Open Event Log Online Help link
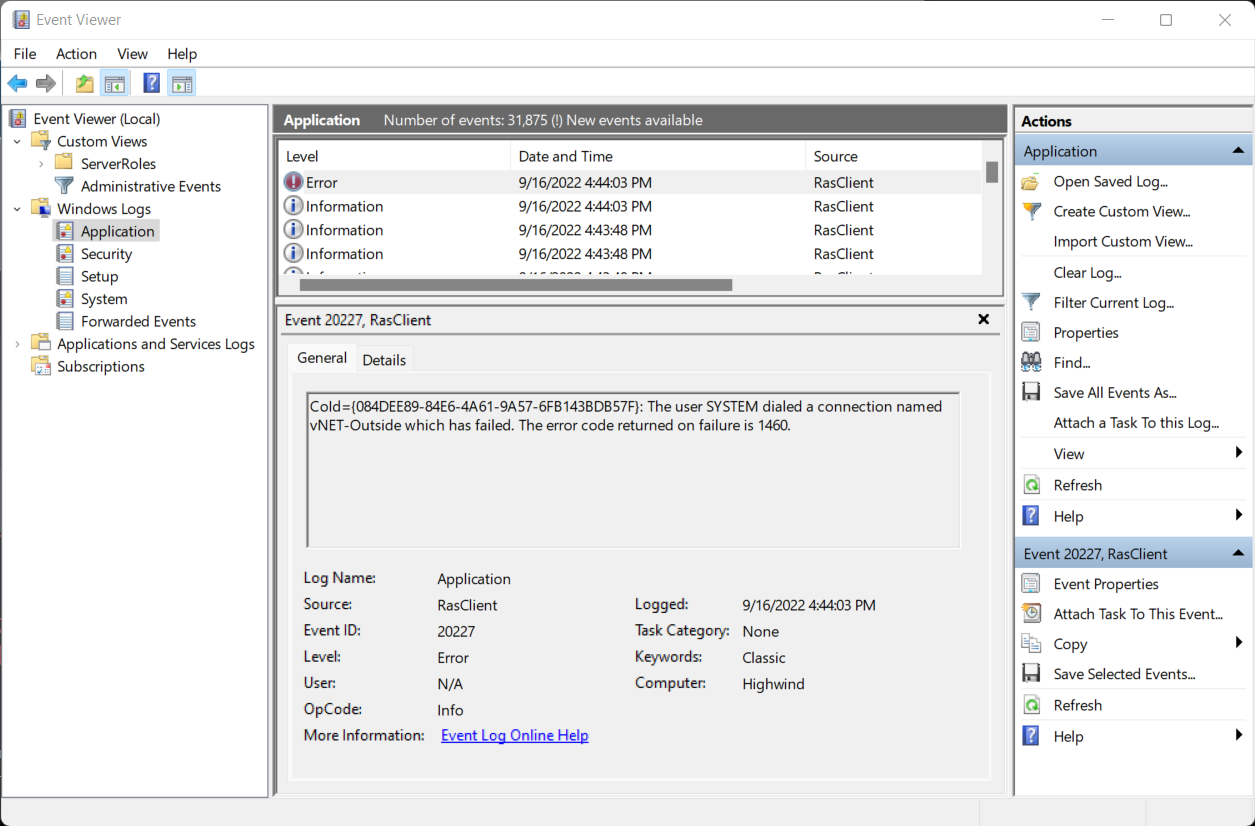1255x826 pixels. pos(514,735)
